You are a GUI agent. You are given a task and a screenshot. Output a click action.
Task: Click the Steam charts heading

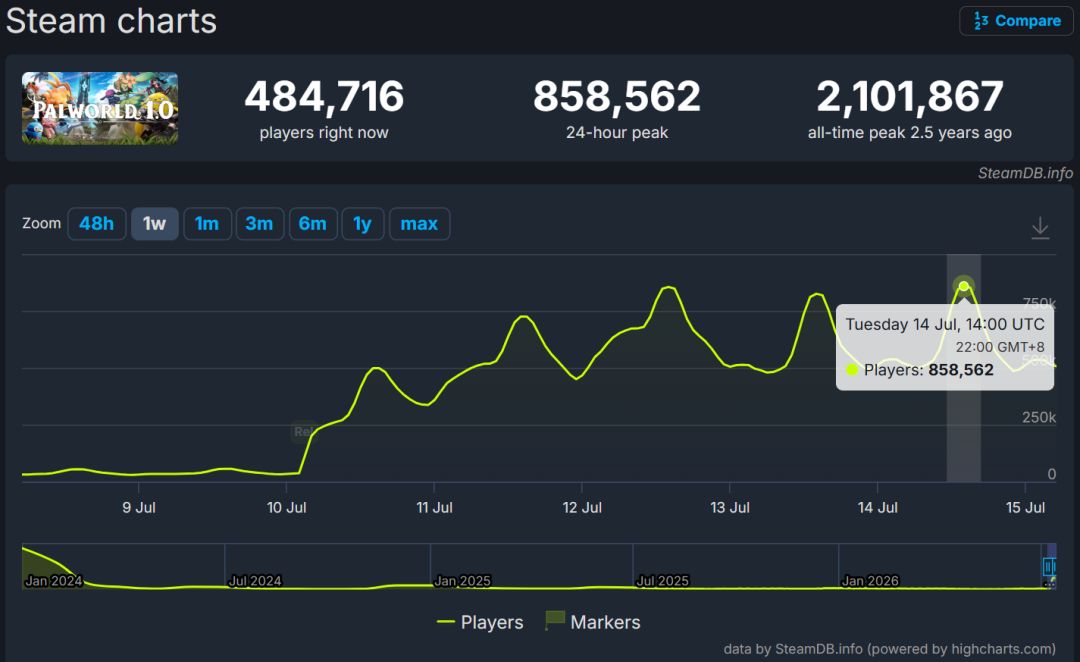(x=112, y=21)
